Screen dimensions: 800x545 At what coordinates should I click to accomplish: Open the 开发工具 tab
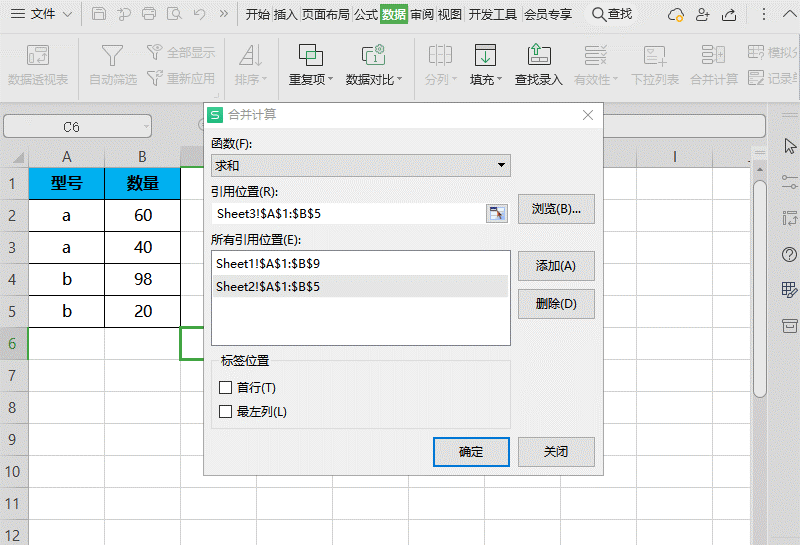[492, 14]
